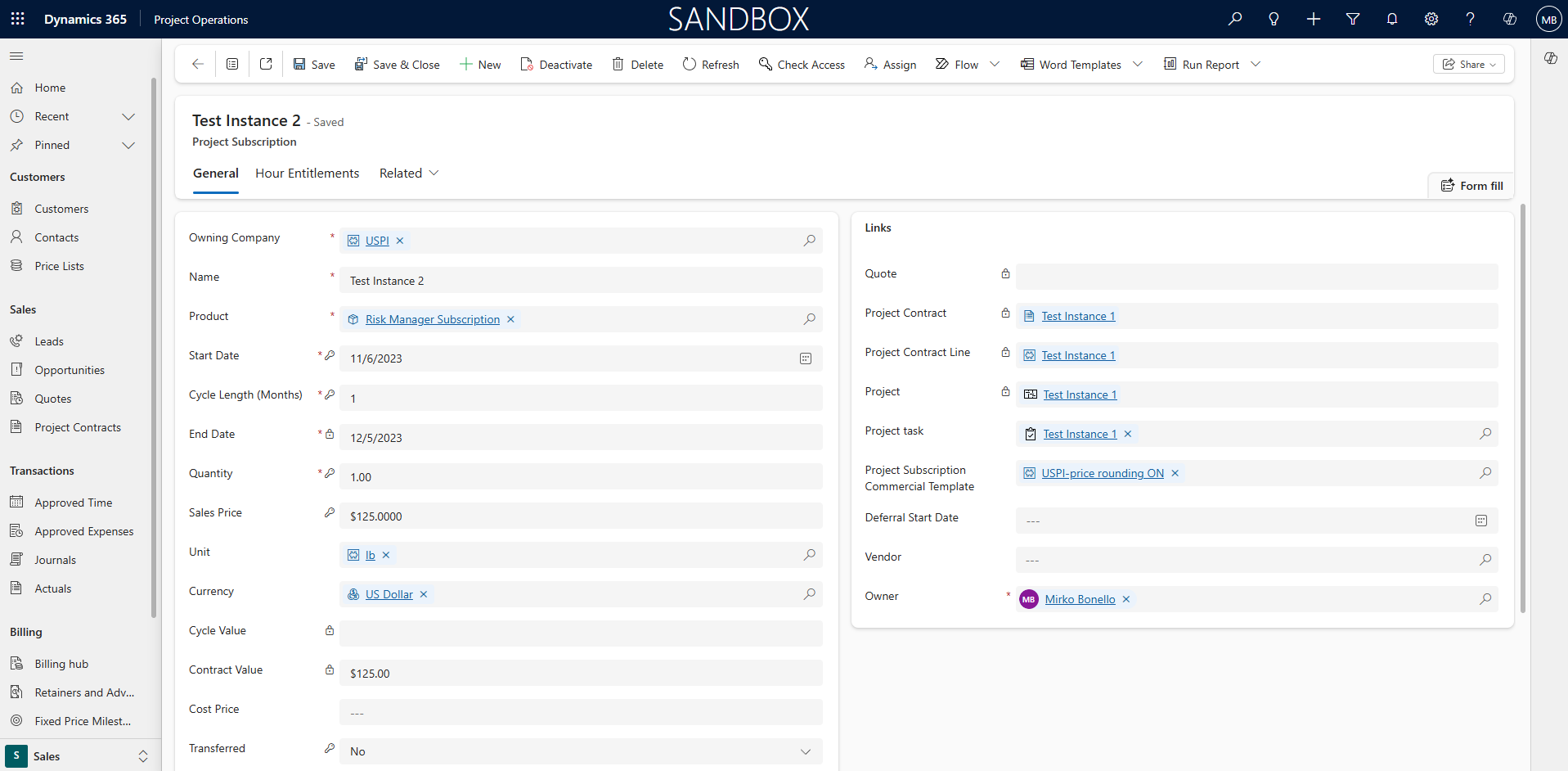The width and height of the screenshot is (1568, 771).
Task: Search the Owner lookup icon
Action: pos(1485,599)
